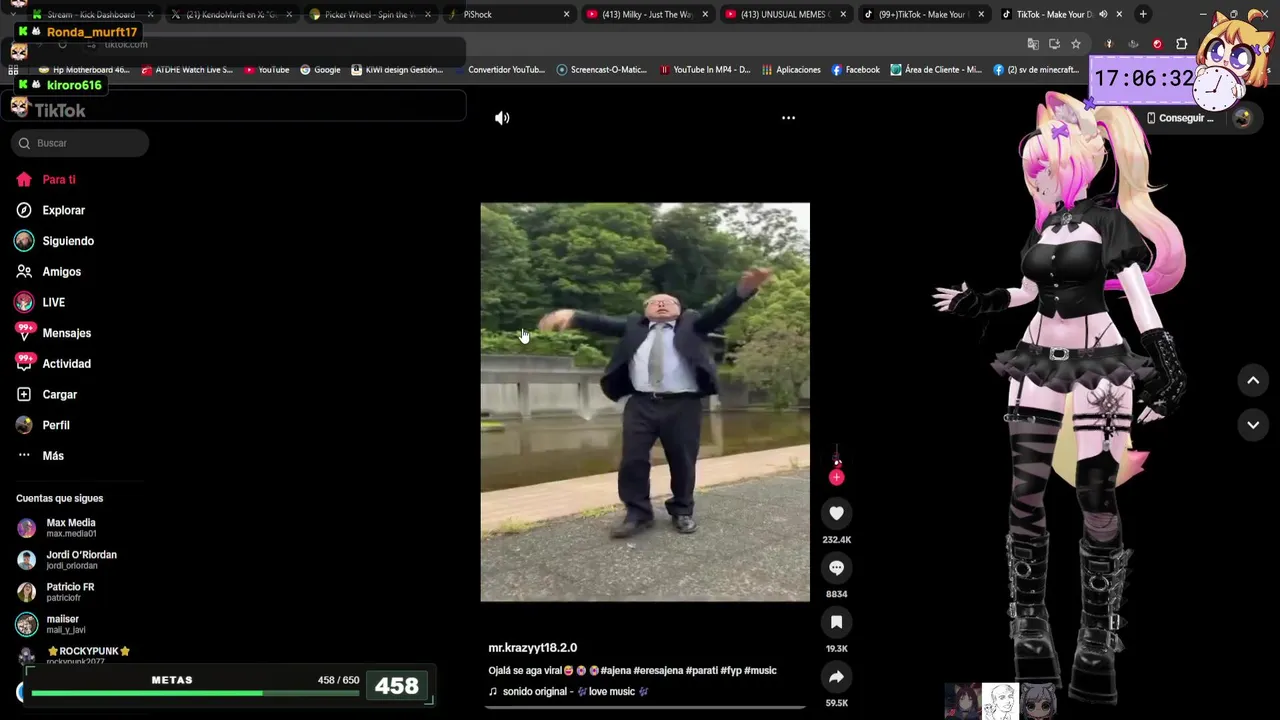The height and width of the screenshot is (720, 1280).
Task: Click the Buscar search field
Action: tap(80, 143)
